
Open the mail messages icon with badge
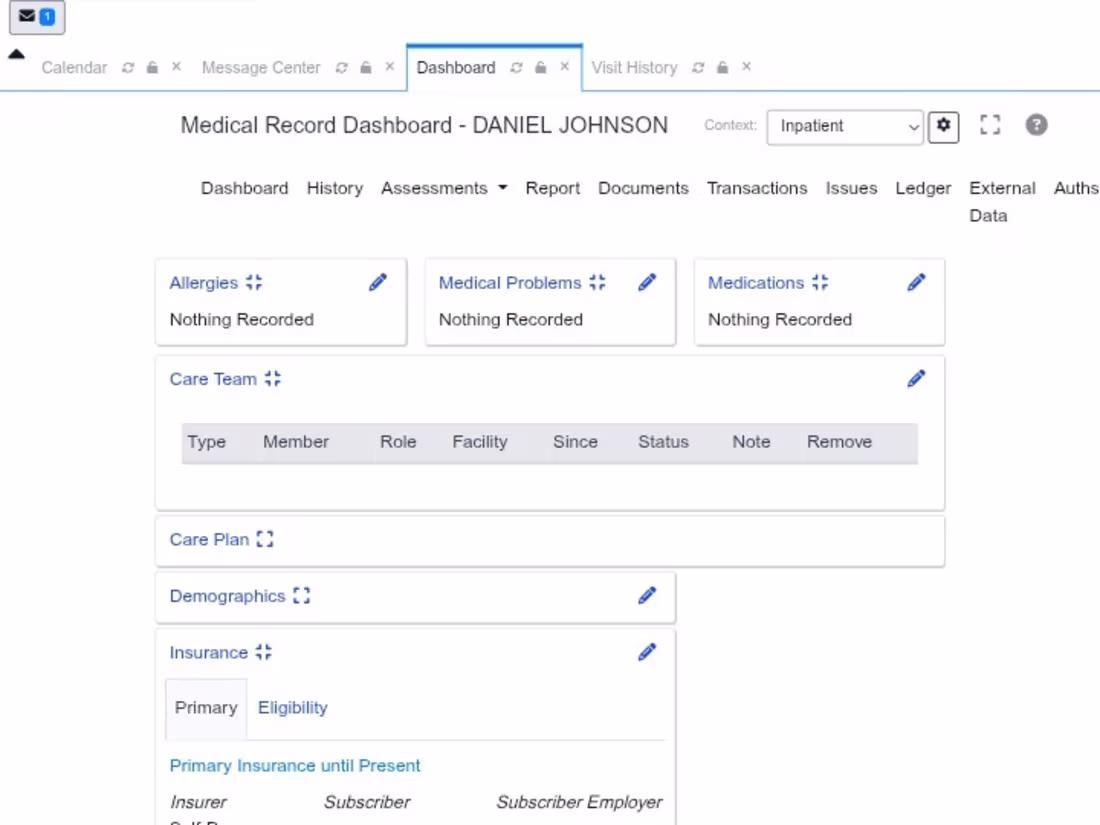coord(36,17)
